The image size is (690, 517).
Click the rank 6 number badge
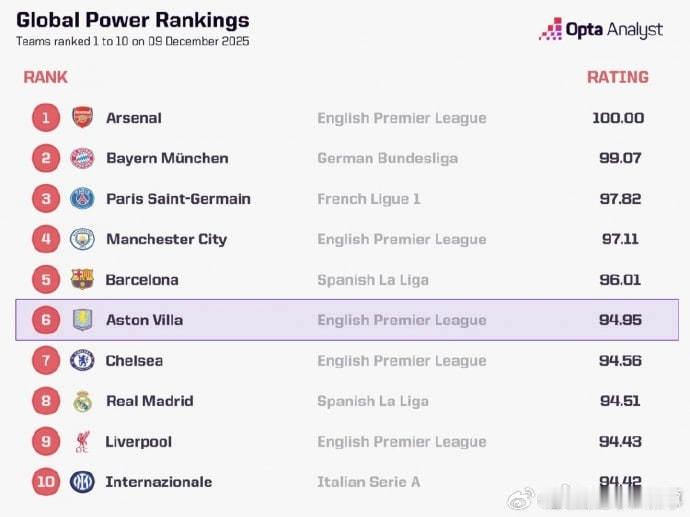click(46, 320)
